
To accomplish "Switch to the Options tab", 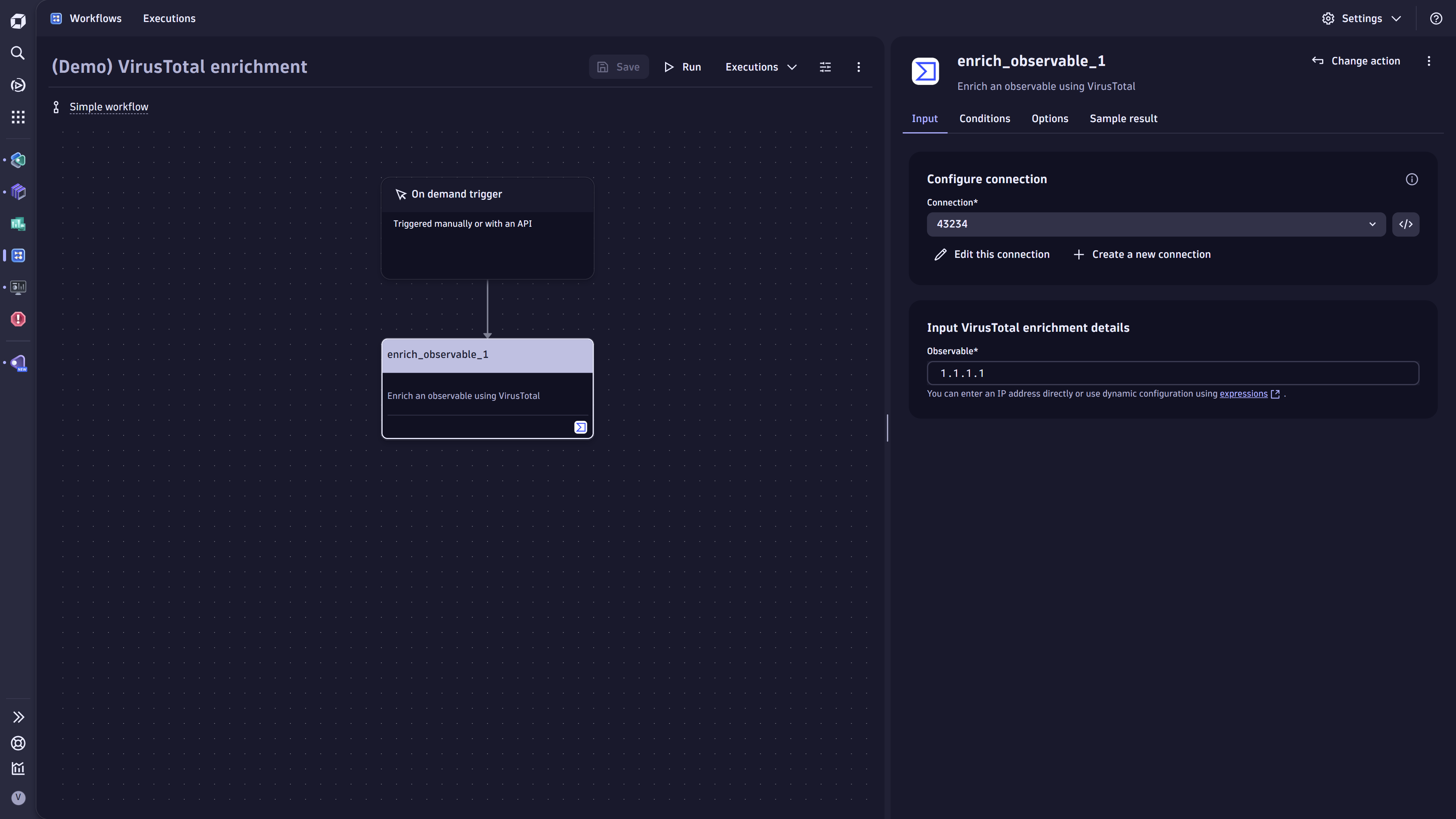I will 1050,118.
